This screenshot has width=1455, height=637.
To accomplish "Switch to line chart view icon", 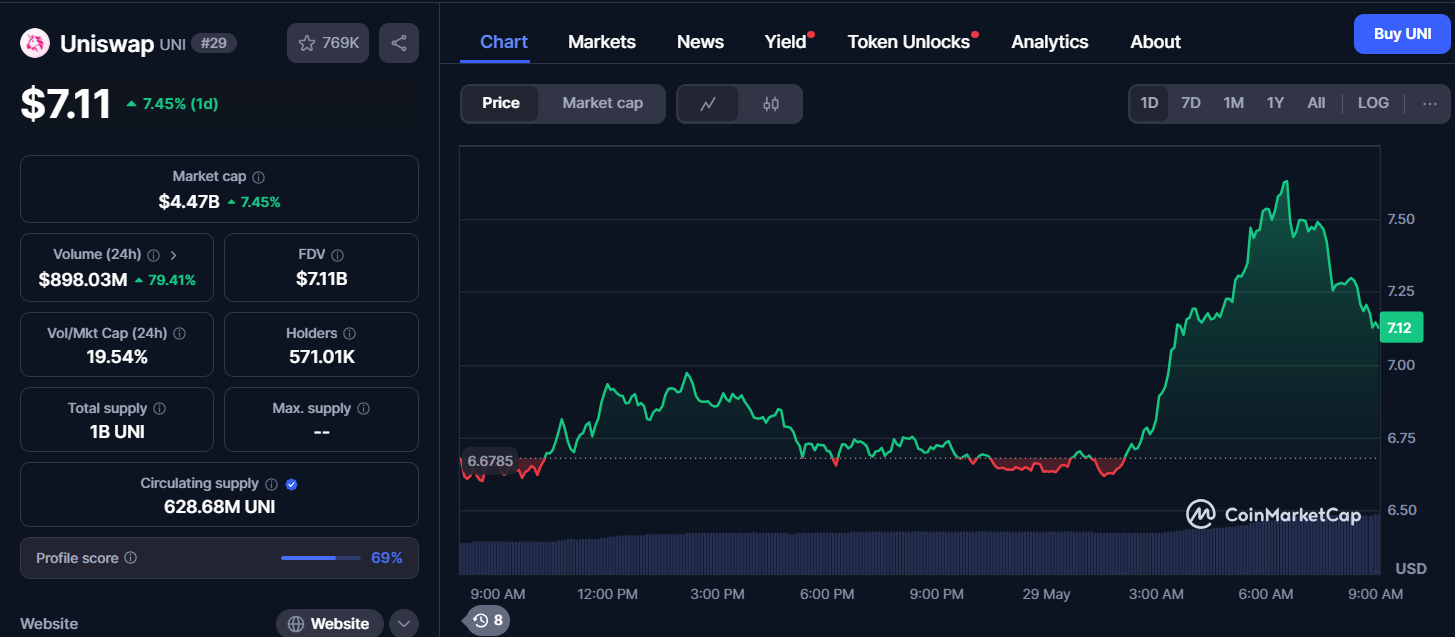I will 708,104.
